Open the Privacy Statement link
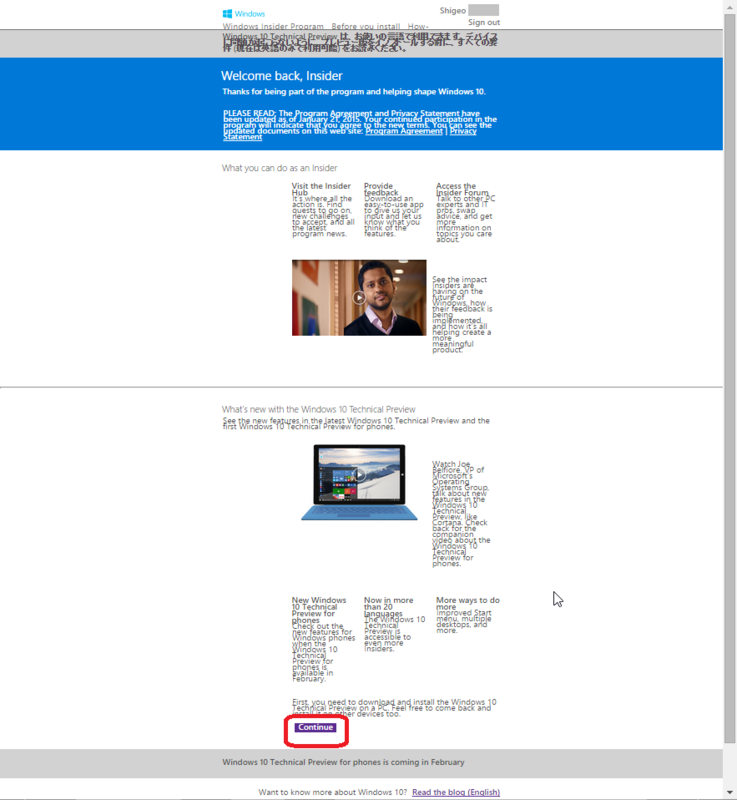The image size is (737, 800). click(463, 131)
